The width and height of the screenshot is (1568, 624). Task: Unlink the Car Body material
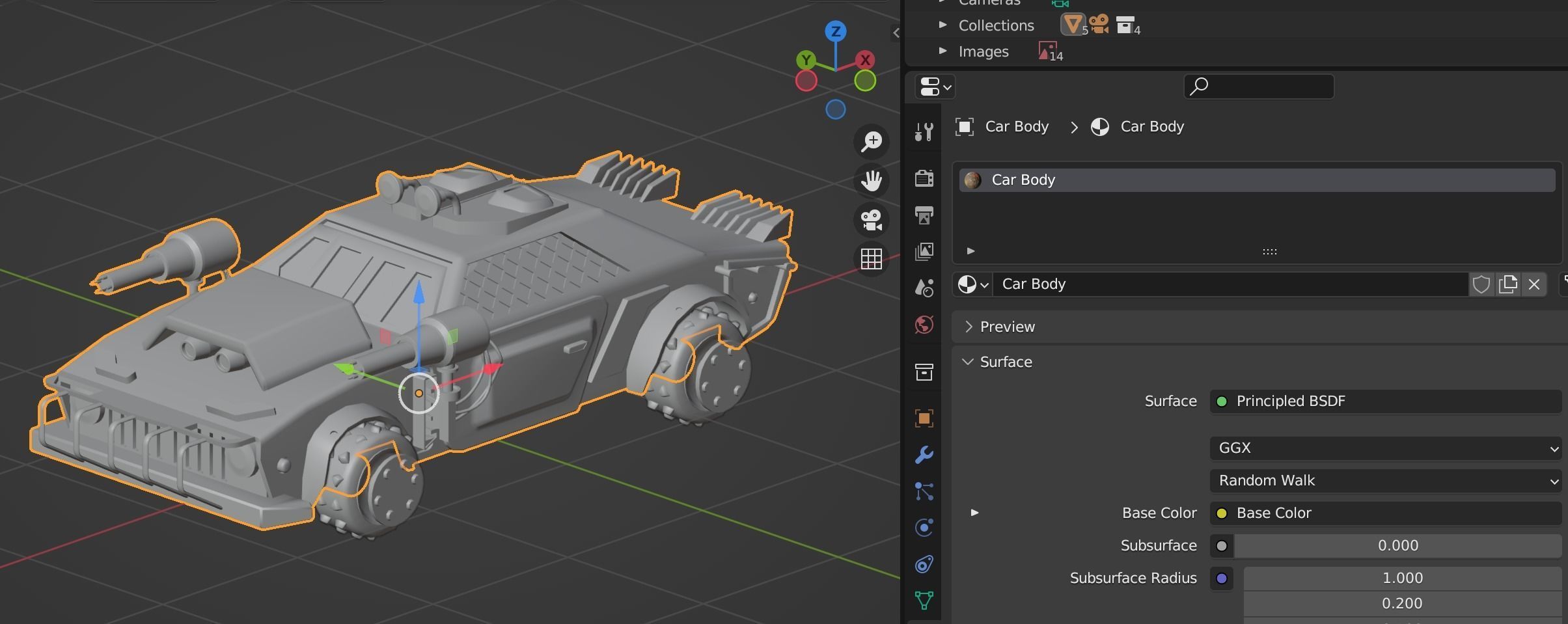tap(1534, 284)
